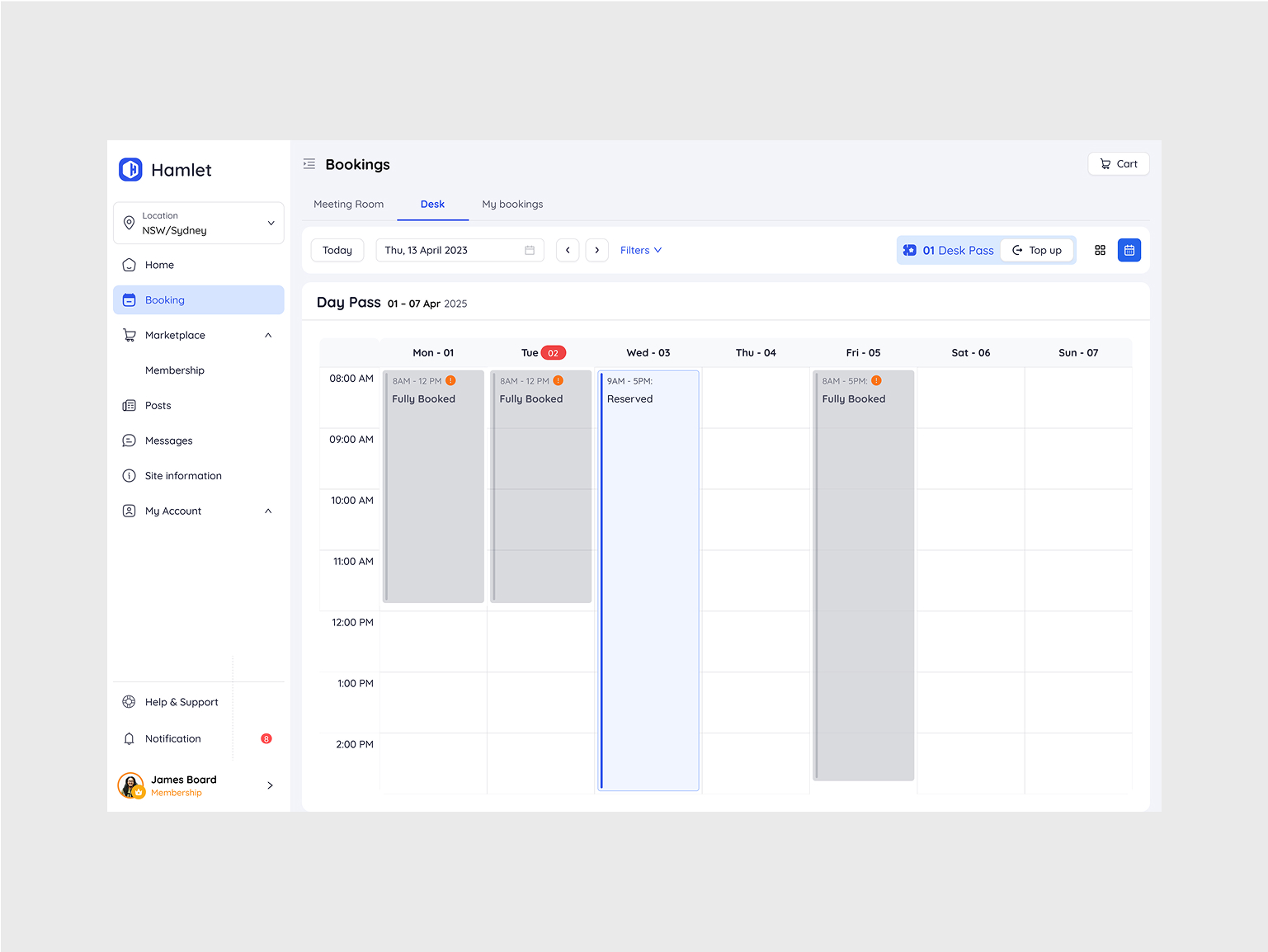1268x952 pixels.
Task: Click the Bookings list icon beside the title
Action: [309, 164]
